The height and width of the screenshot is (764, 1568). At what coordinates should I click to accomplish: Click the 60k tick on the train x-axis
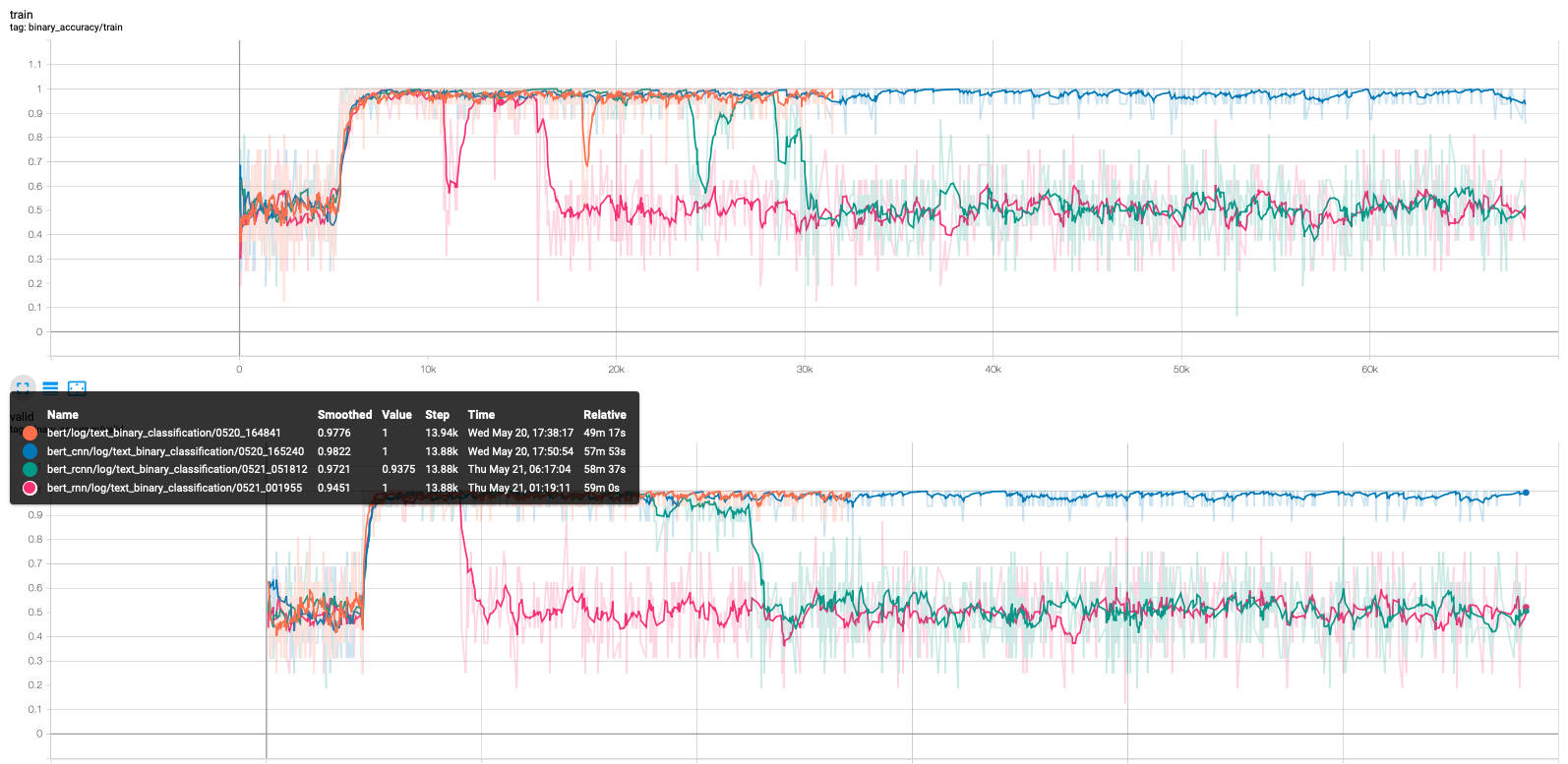(x=1369, y=370)
